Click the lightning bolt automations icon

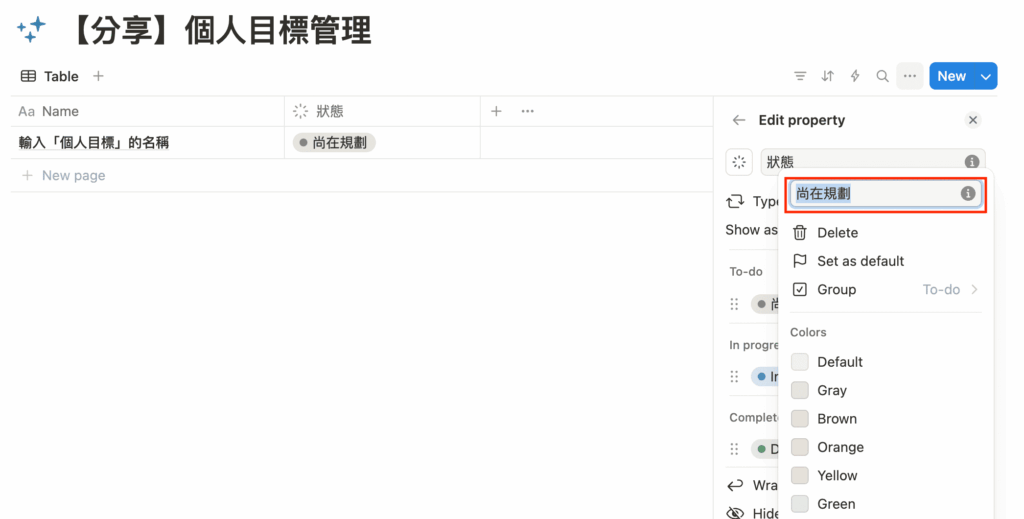pyautogui.click(x=855, y=76)
